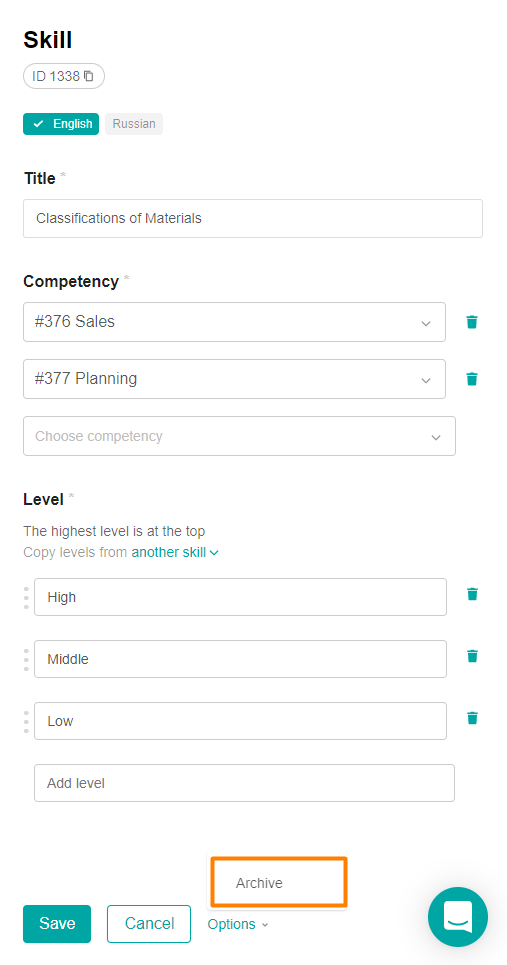Click the Add level input field
This screenshot has height=965, width=507.
click(244, 783)
